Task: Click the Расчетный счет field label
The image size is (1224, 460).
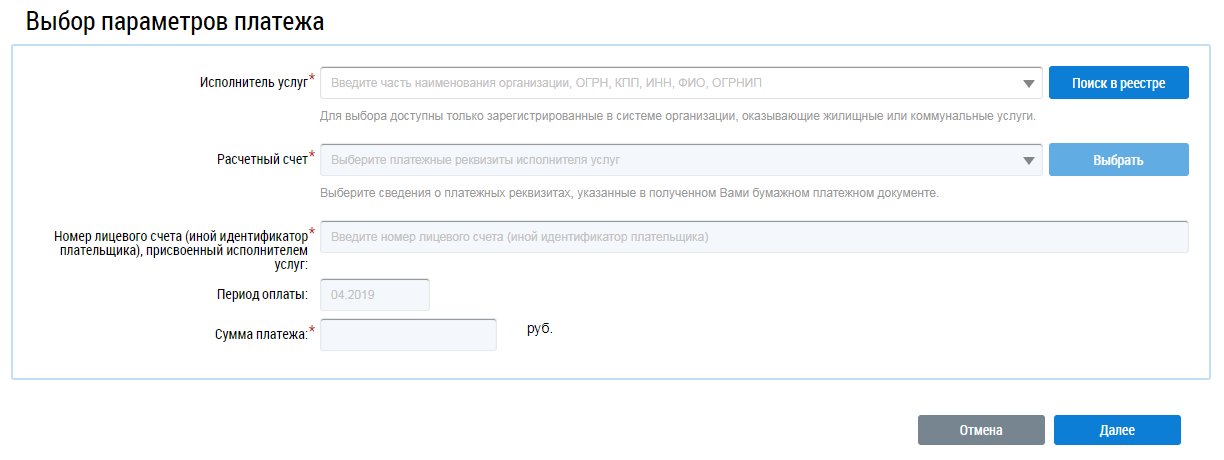Action: click(x=262, y=160)
